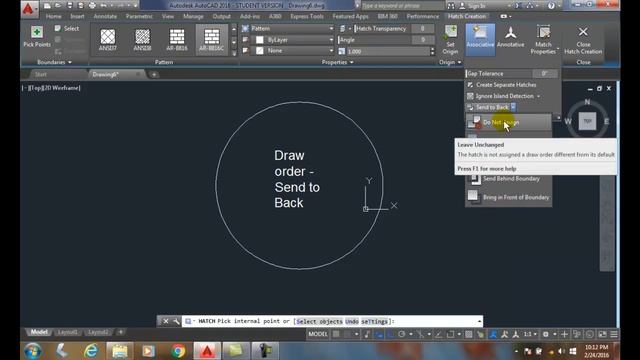Click Select objects in command line
This screenshot has height=360, width=640.
(x=319, y=322)
